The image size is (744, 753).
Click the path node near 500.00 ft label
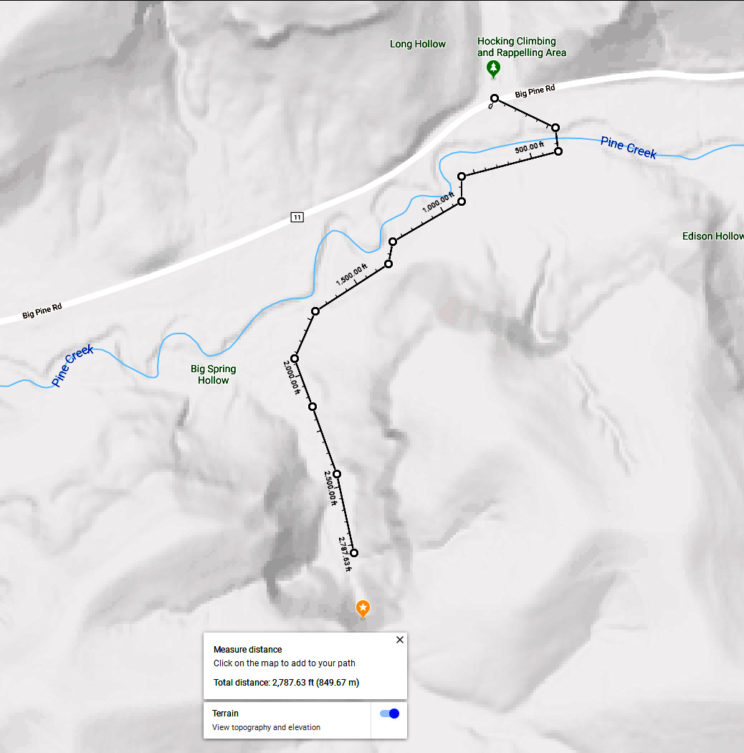coord(558,151)
